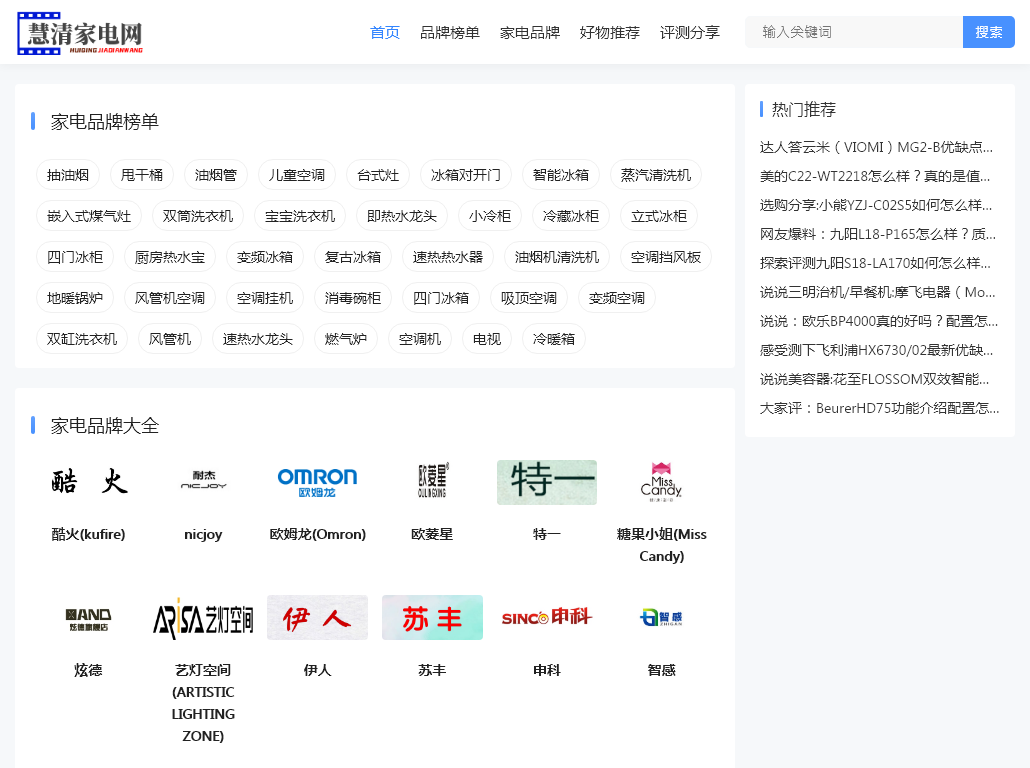Select the 即热水龙头 tag
The image size is (1030, 768).
coord(402,216)
